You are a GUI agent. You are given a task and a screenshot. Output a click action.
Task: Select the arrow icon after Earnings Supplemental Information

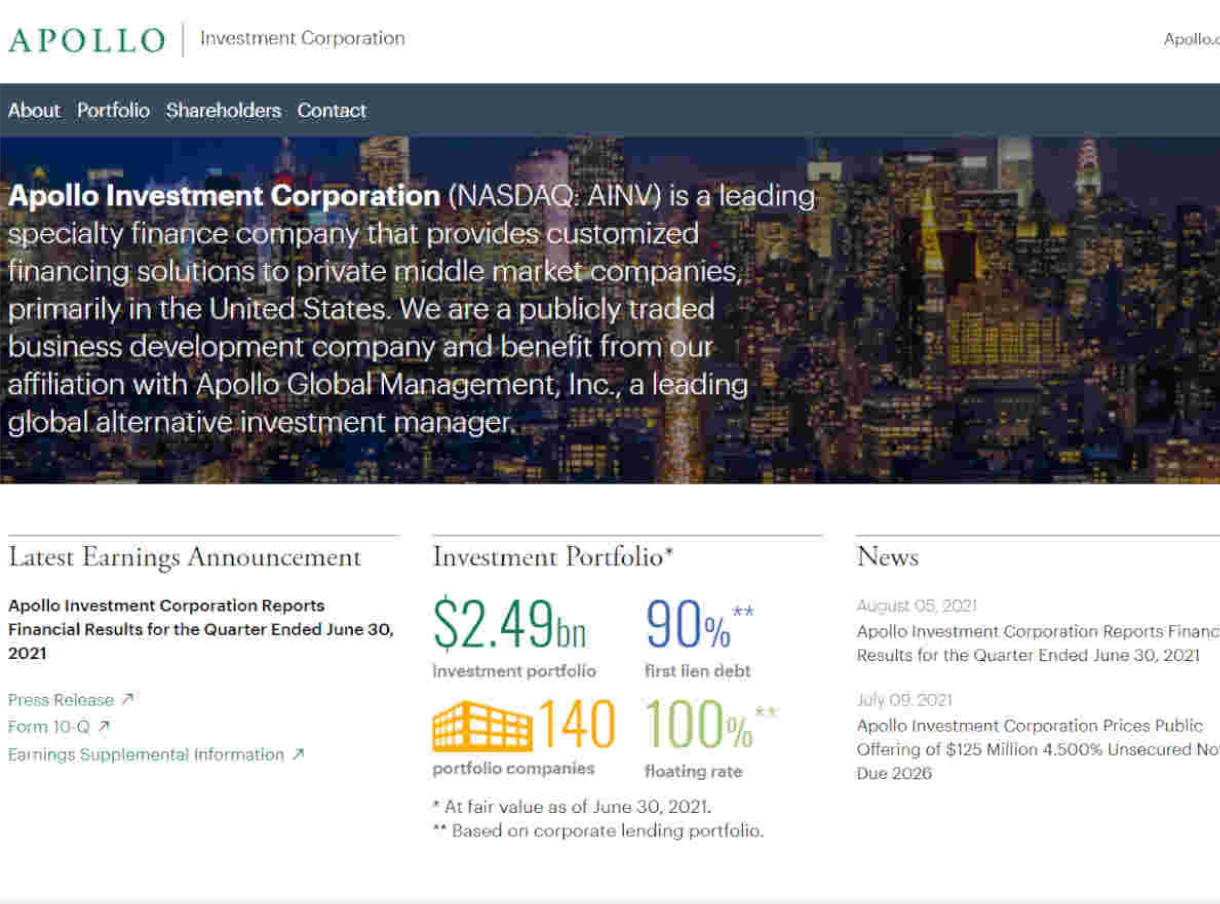(296, 755)
